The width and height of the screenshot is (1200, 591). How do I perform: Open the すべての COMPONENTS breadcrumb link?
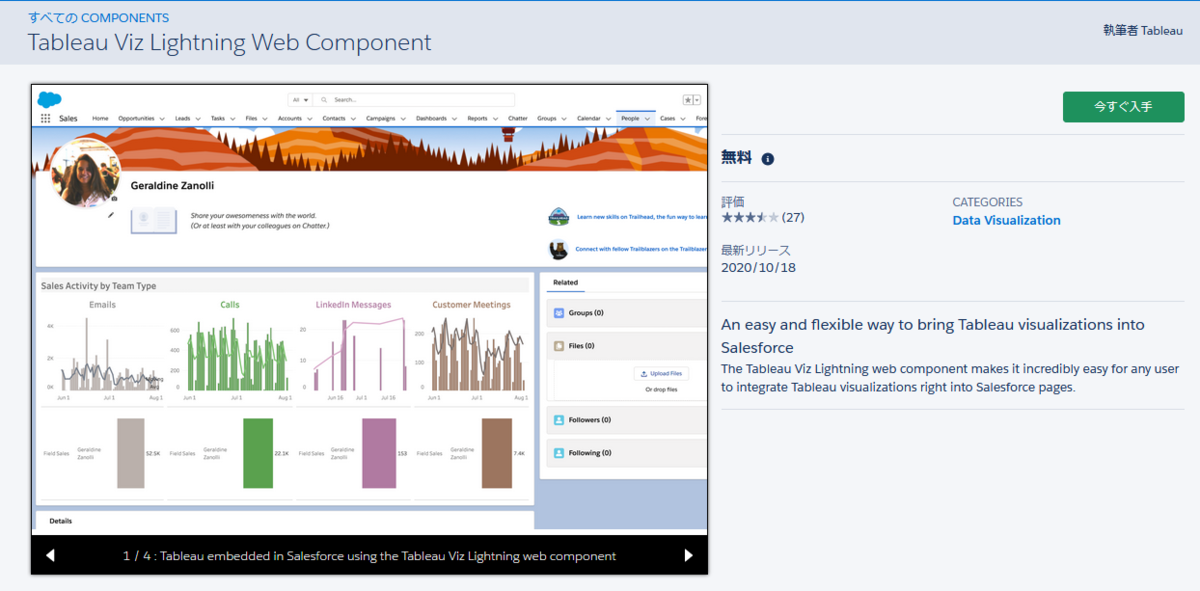click(x=98, y=18)
